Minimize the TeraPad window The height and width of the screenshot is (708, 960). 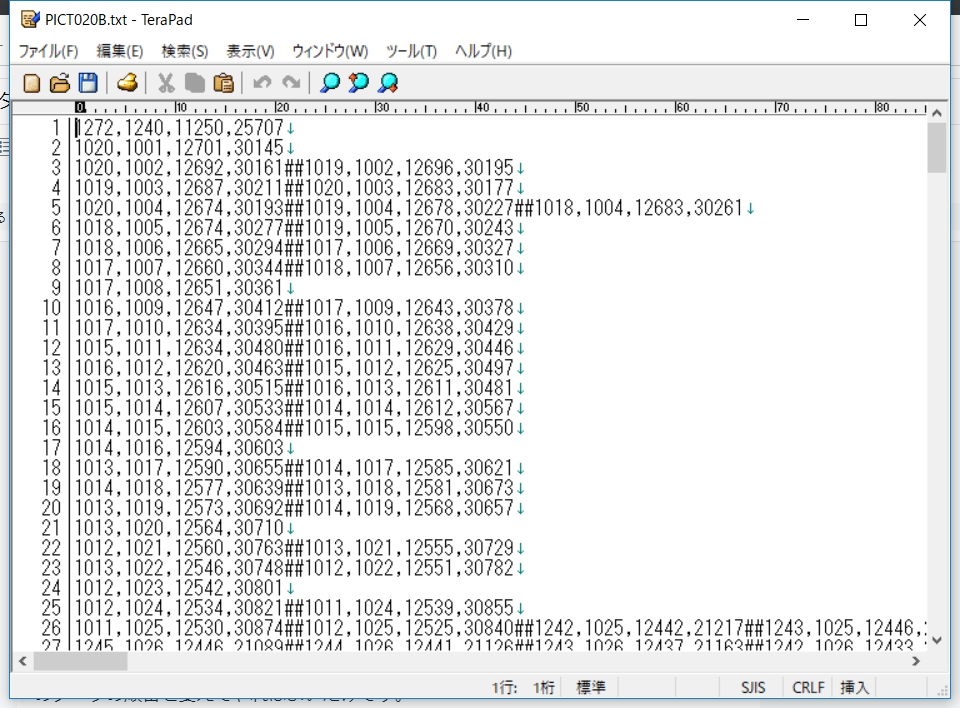tap(803, 20)
